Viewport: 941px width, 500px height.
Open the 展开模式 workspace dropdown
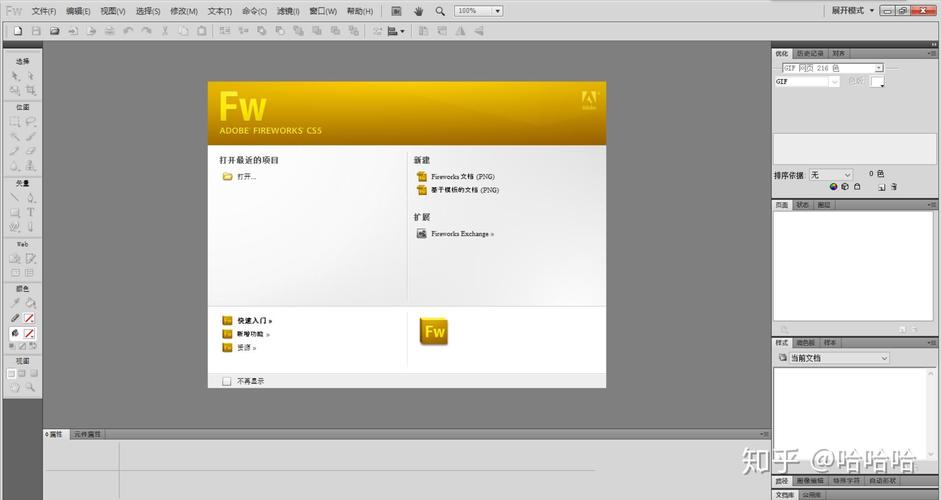[853, 11]
